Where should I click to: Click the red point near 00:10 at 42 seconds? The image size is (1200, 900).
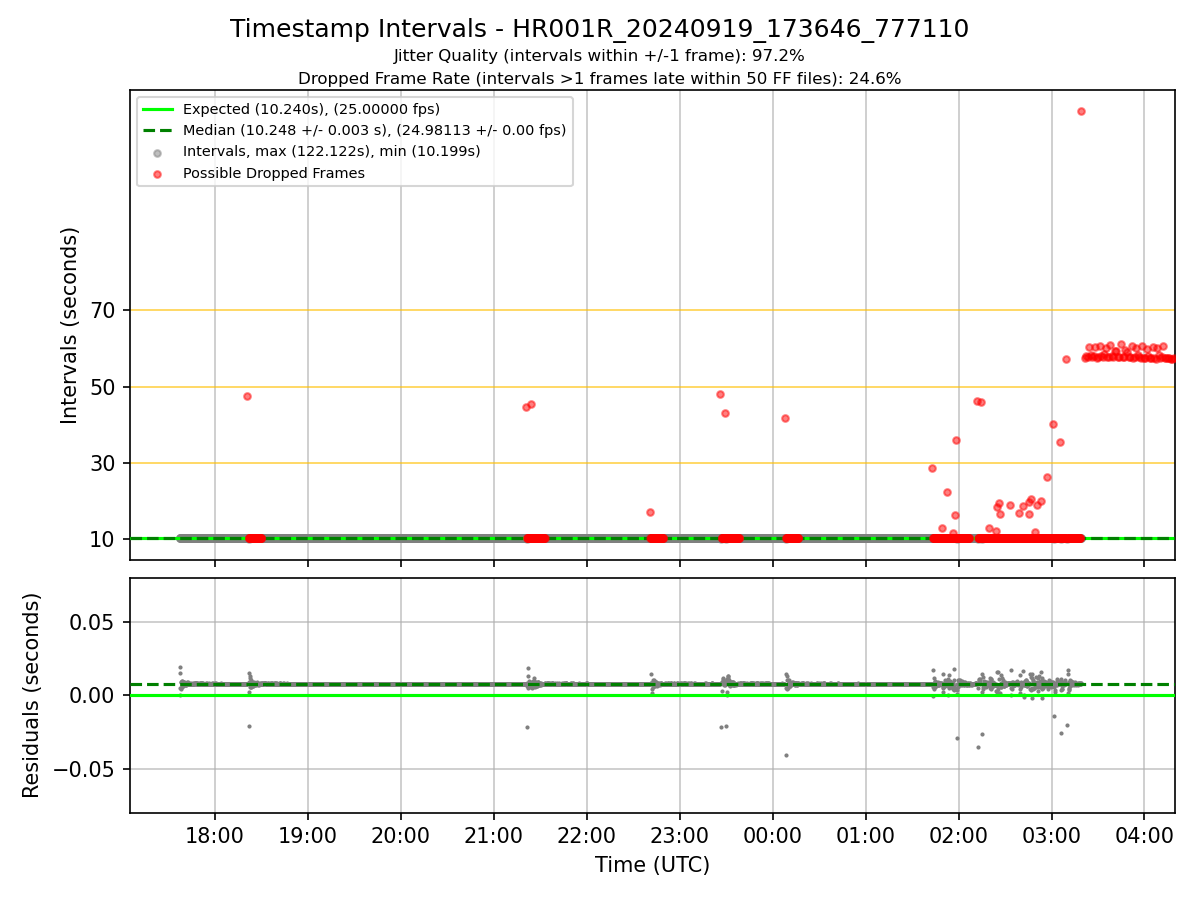point(785,418)
